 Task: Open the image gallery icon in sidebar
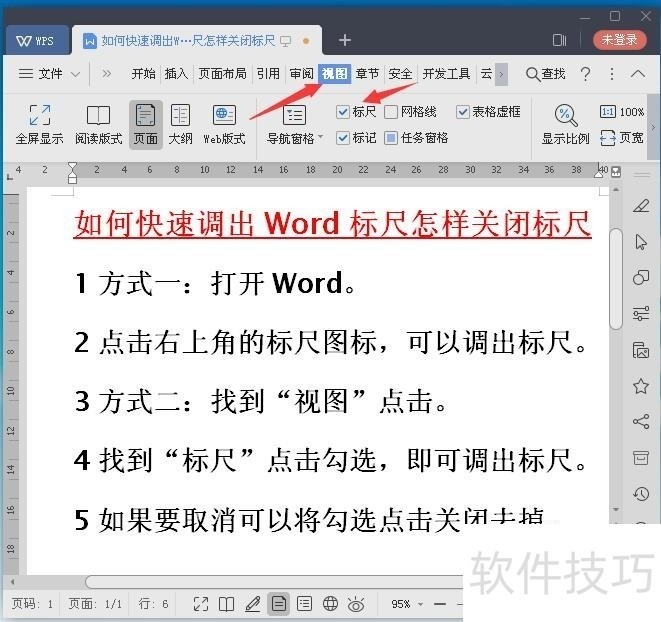(x=641, y=350)
